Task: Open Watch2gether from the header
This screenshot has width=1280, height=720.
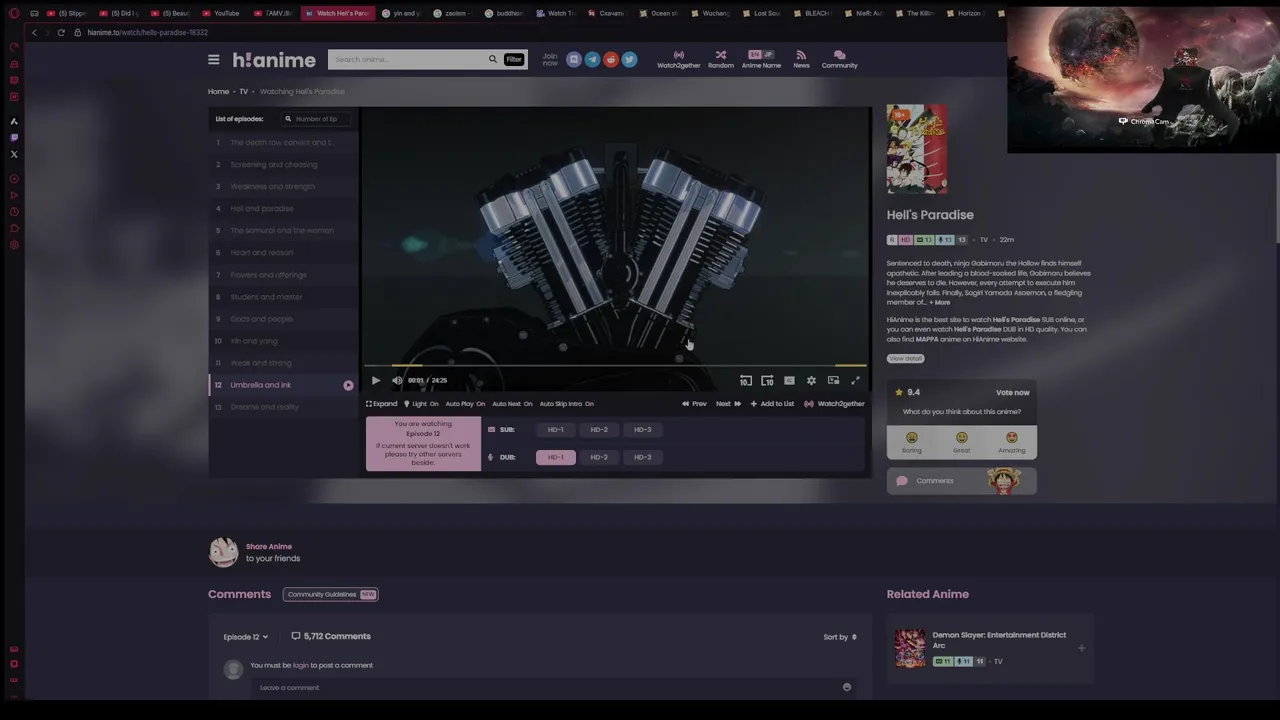Action: (678, 59)
